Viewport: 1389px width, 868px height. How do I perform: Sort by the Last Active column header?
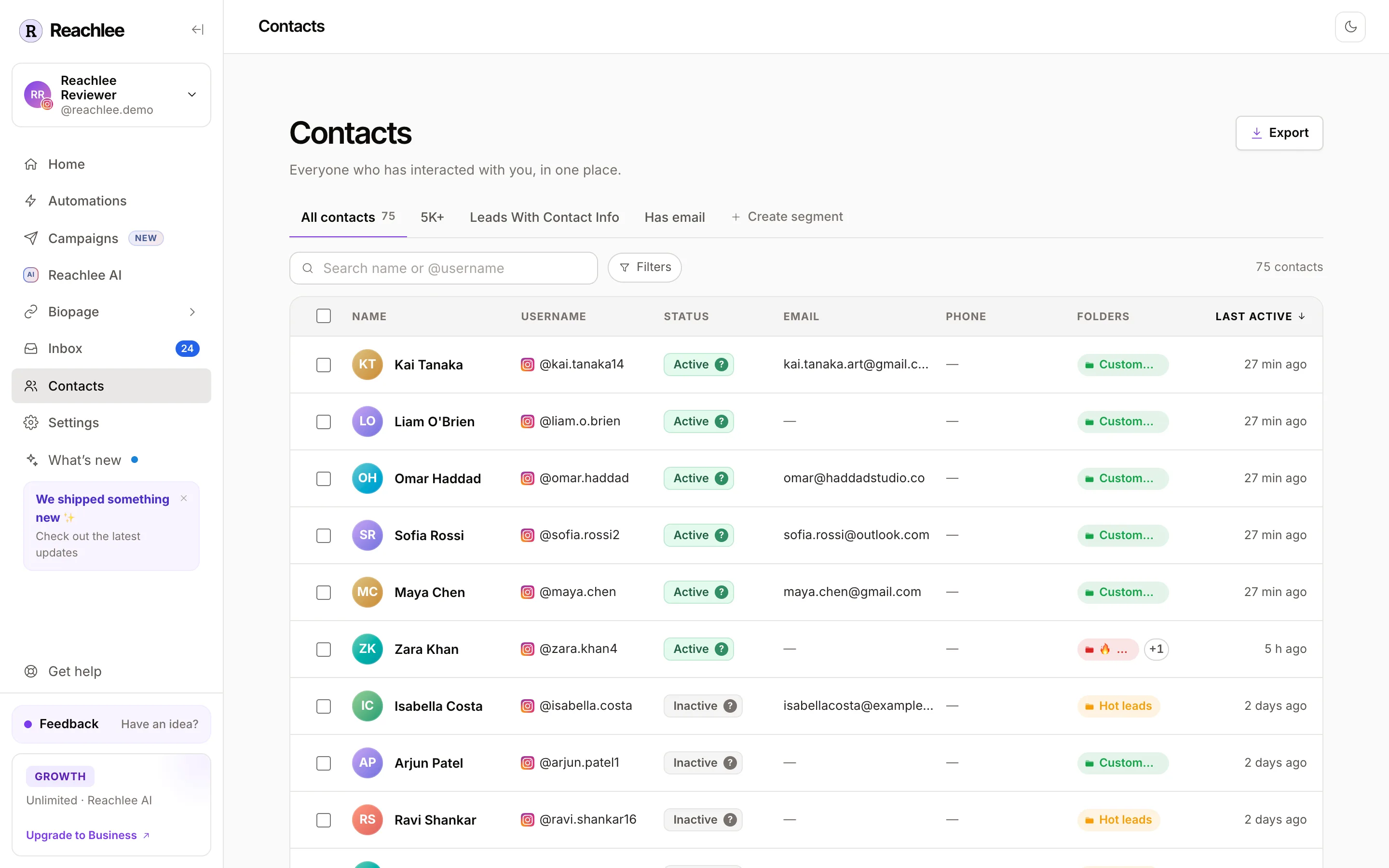click(1260, 316)
